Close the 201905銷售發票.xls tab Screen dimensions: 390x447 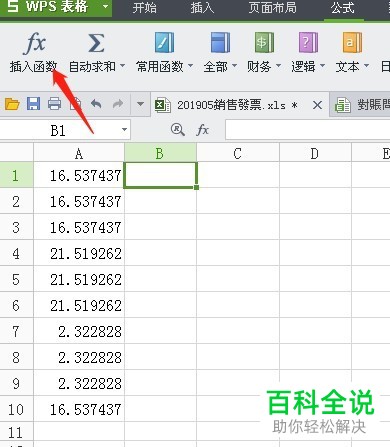(x=317, y=105)
